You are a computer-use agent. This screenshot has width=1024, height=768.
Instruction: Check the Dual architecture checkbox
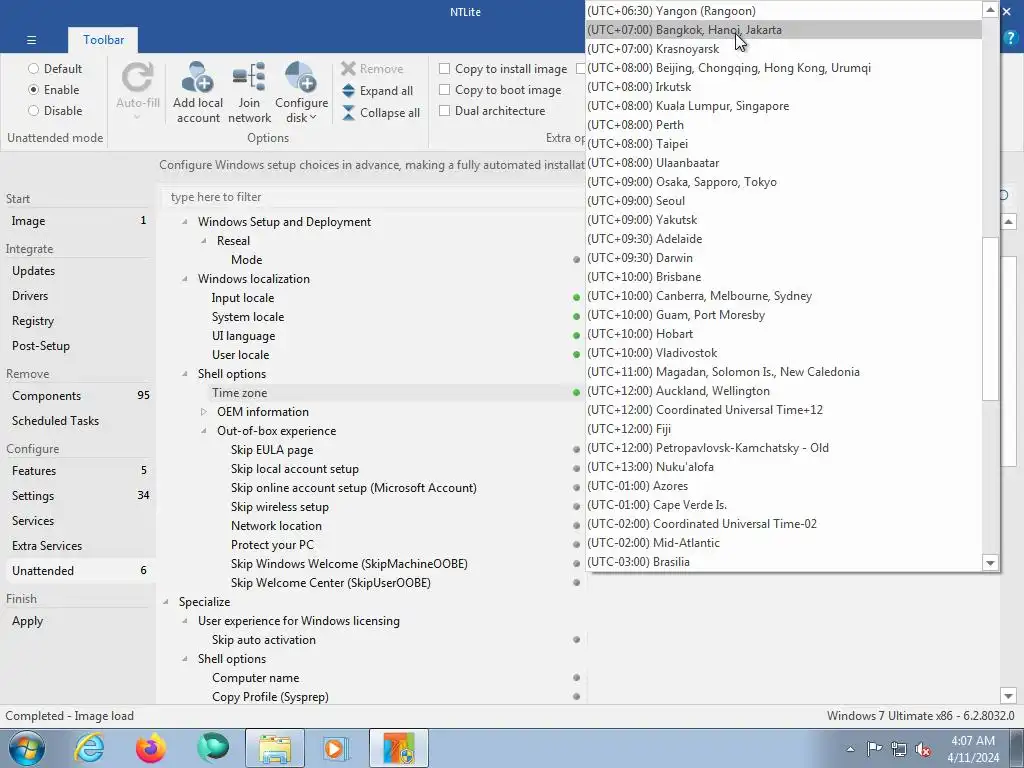[x=444, y=110]
